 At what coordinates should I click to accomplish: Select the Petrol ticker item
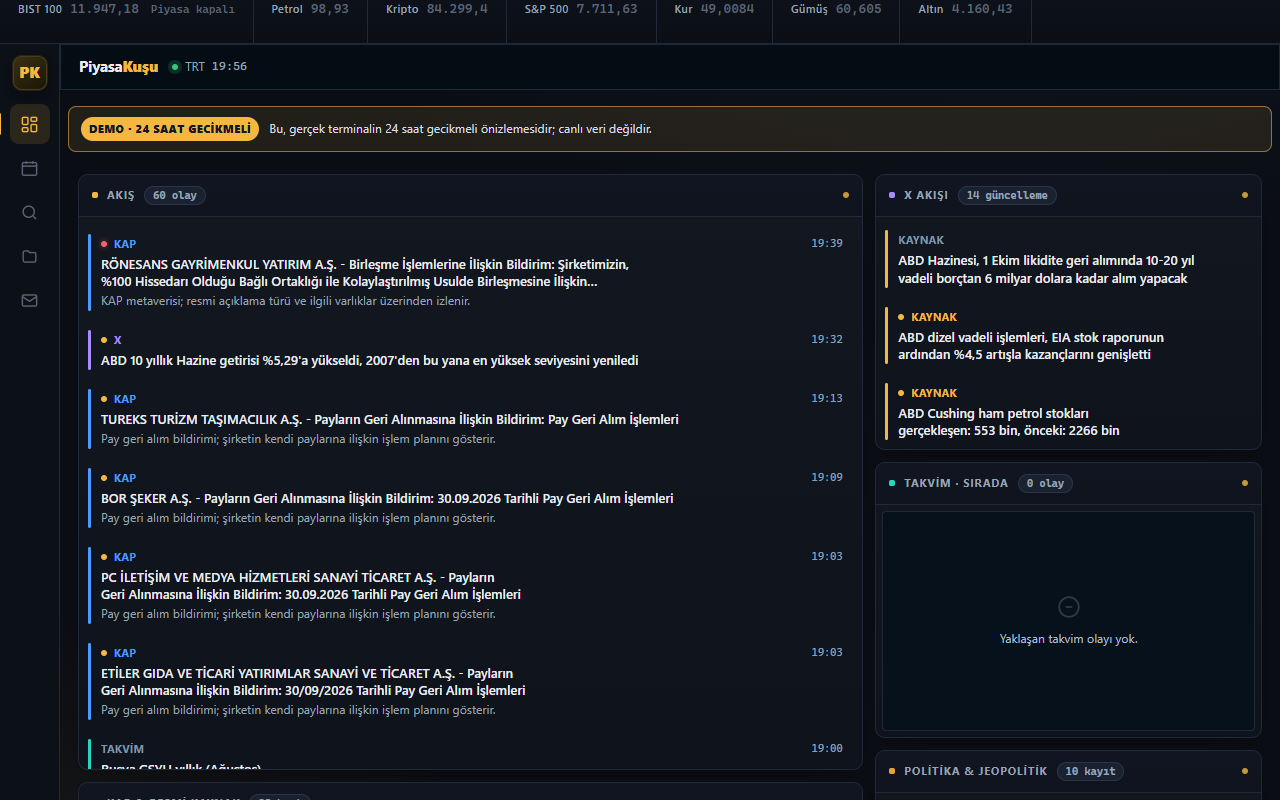pos(310,9)
